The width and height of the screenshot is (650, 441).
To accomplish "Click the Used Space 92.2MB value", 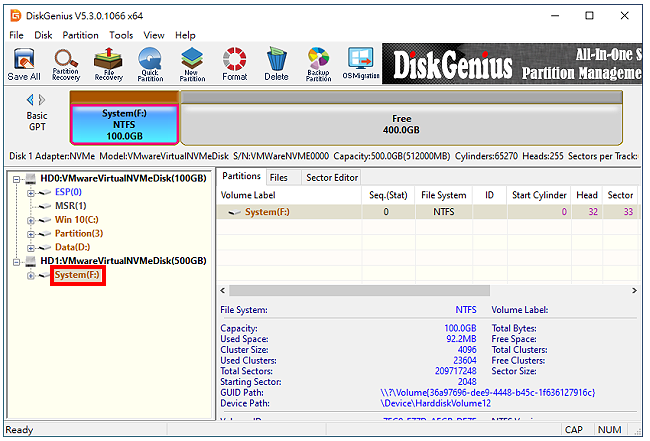I will (461, 339).
